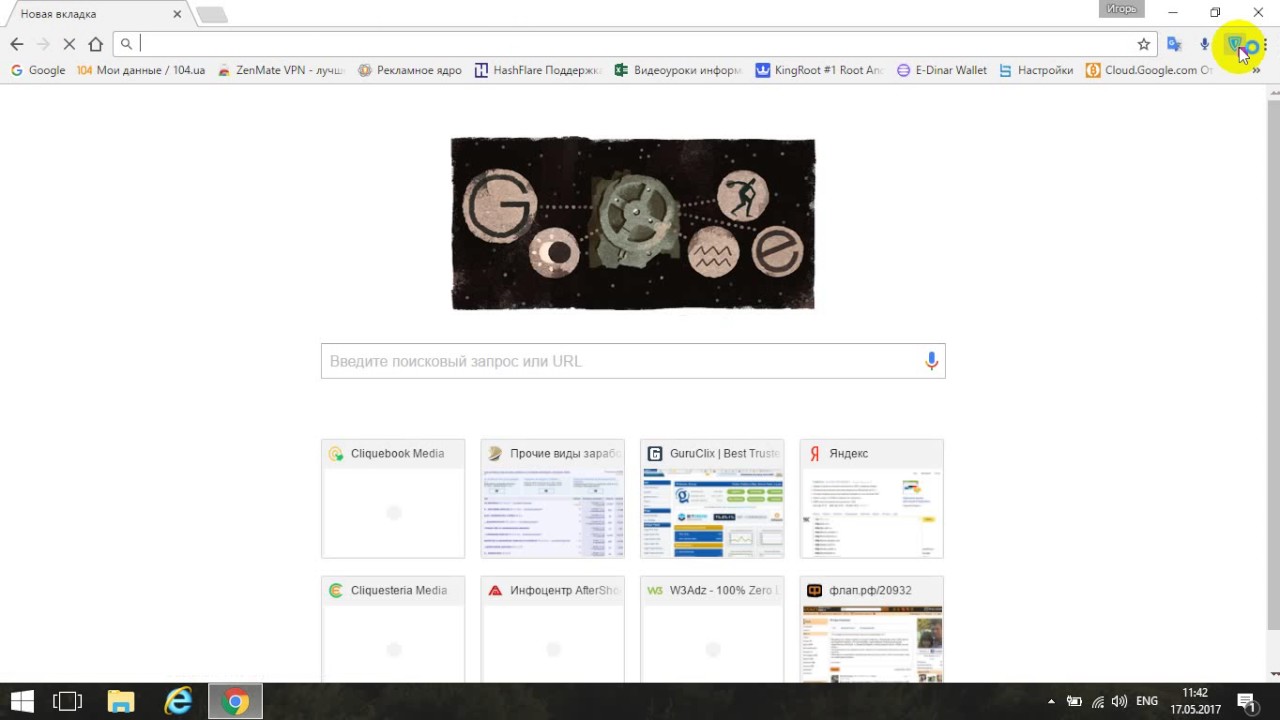Image resolution: width=1280 pixels, height=720 pixels.
Task: Open the Google bookmark
Action: tap(38, 71)
